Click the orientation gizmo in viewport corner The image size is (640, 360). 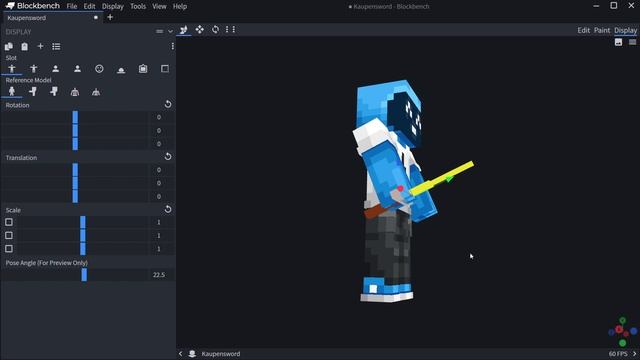tap(622, 332)
